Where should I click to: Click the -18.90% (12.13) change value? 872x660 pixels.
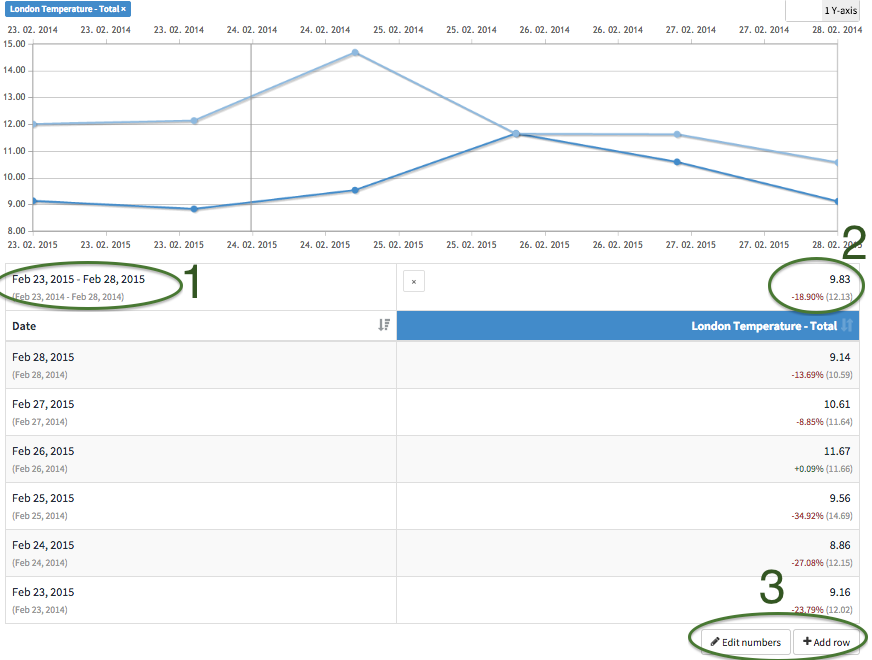pyautogui.click(x=821, y=297)
